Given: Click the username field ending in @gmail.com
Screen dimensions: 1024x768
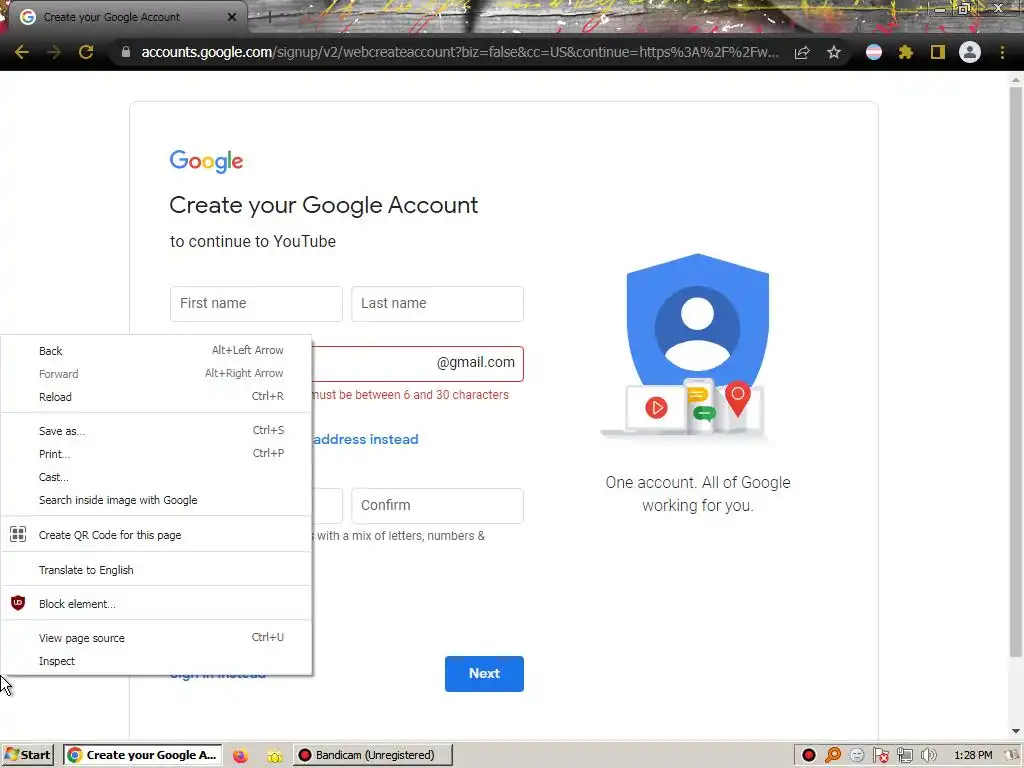Looking at the screenshot, I should [x=418, y=364].
